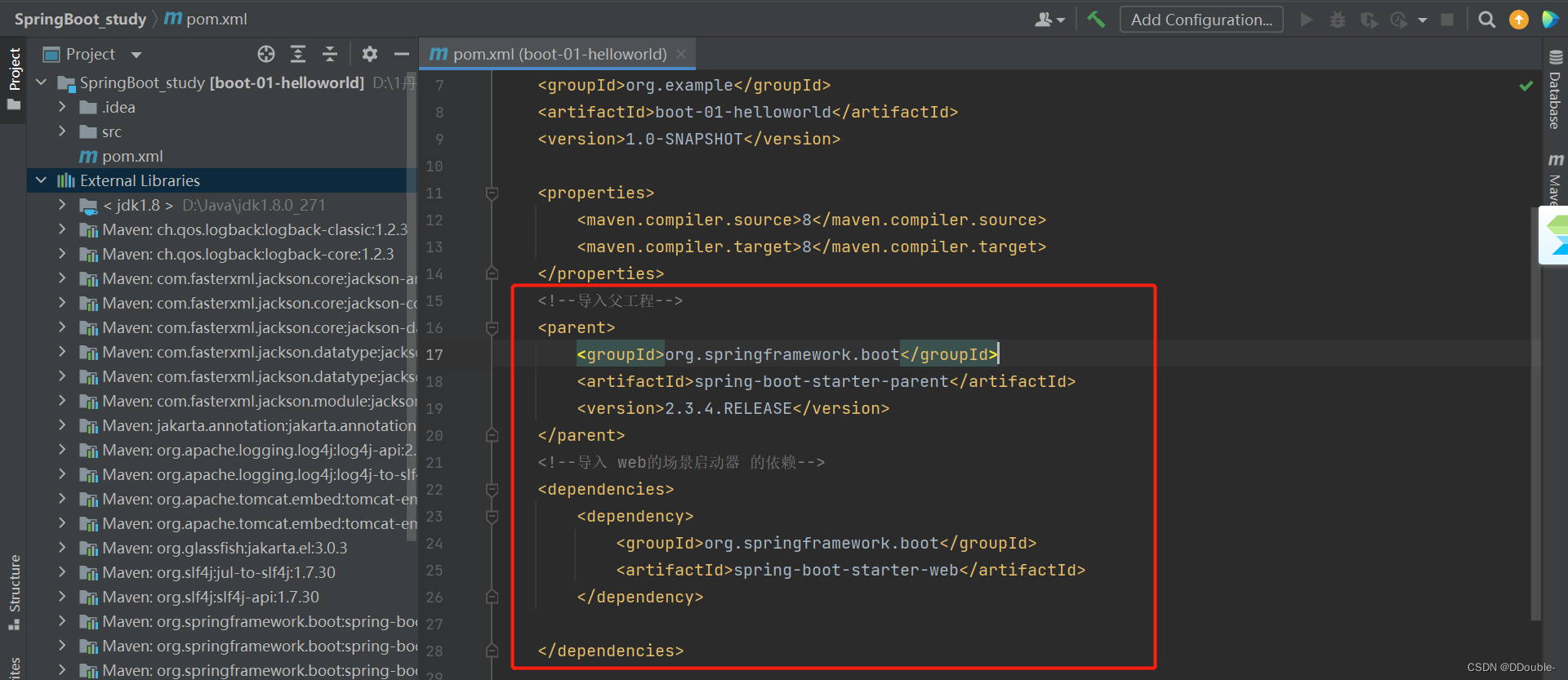Open the user account icon dropdown

pyautogui.click(x=1049, y=20)
